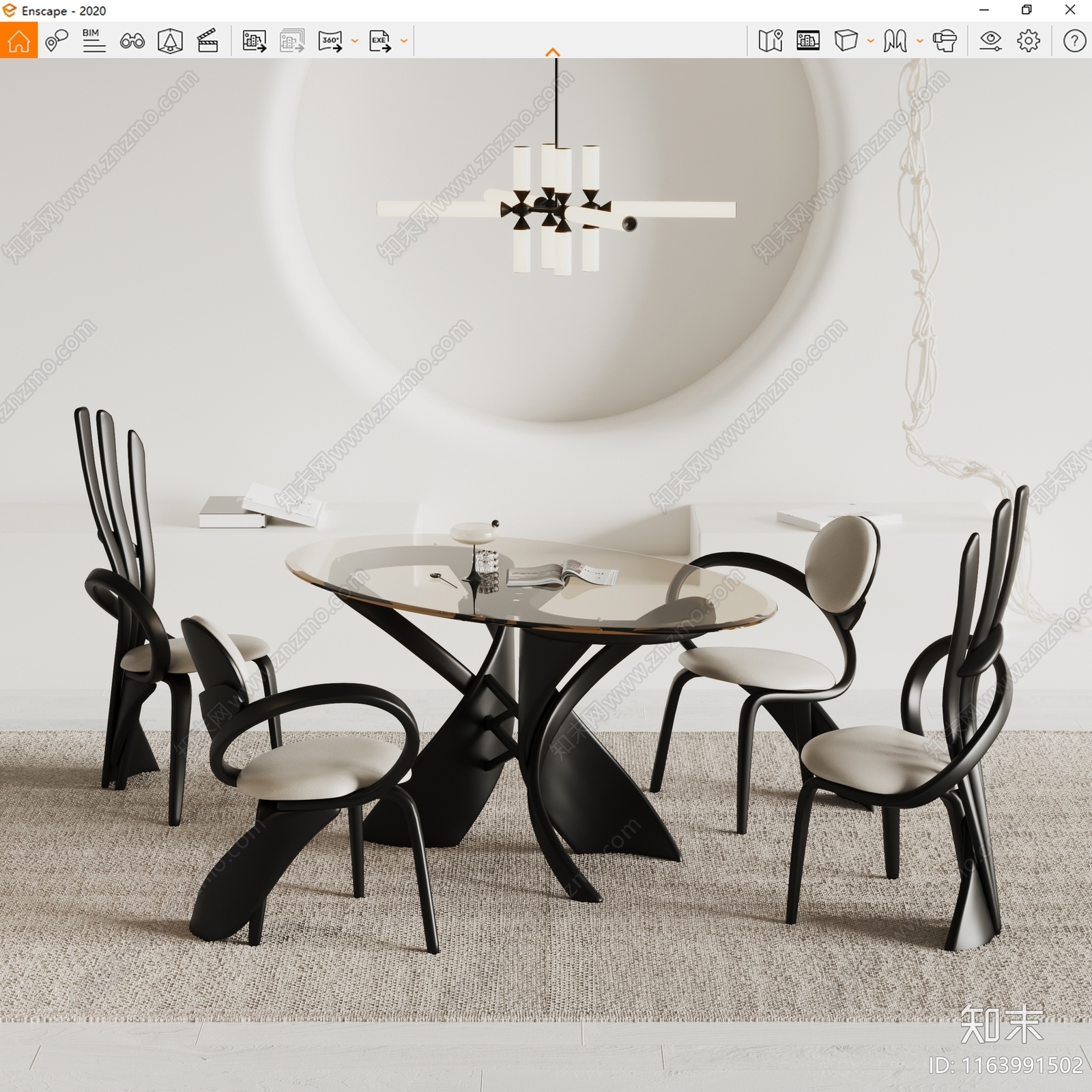The image size is (1092, 1092).
Task: Open collaborative annotations map-pin icon
Action: pos(57,41)
